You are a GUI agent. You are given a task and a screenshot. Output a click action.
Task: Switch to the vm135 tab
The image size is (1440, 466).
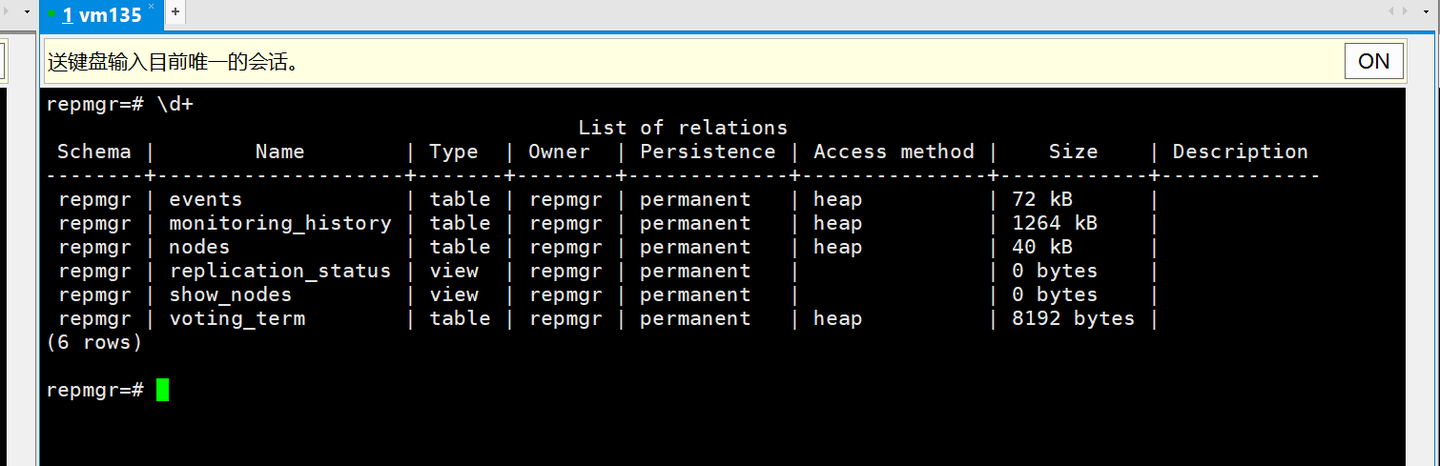(x=100, y=14)
